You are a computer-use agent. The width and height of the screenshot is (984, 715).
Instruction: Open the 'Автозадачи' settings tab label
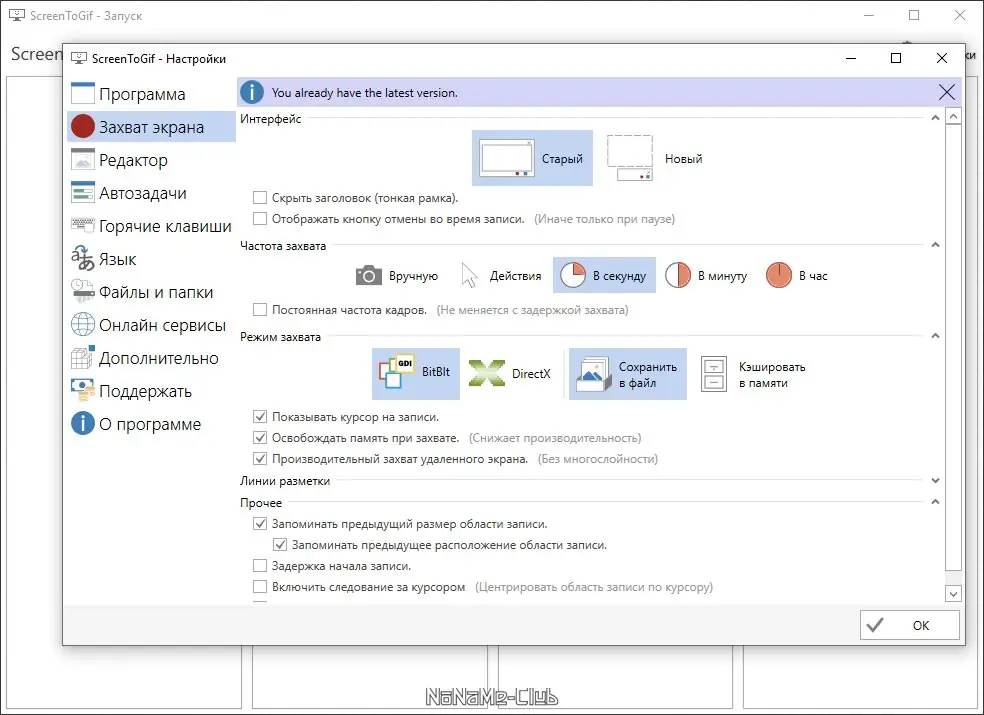(x=143, y=193)
